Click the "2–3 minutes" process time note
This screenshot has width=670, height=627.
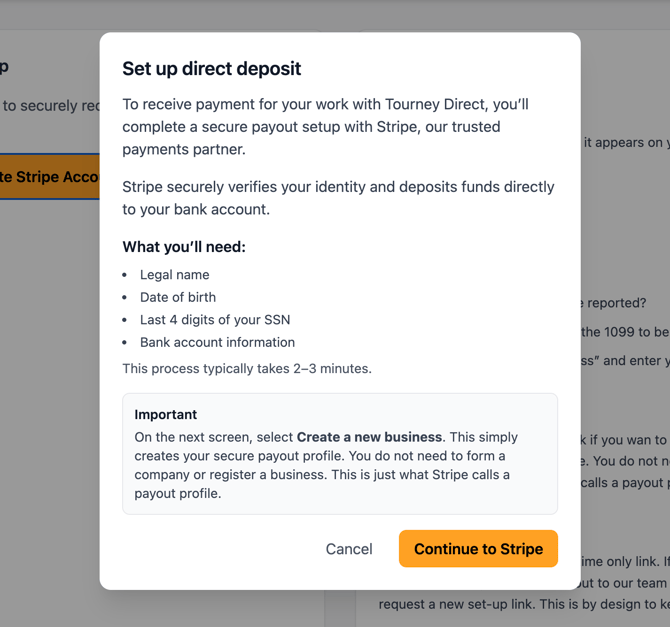pos(247,368)
